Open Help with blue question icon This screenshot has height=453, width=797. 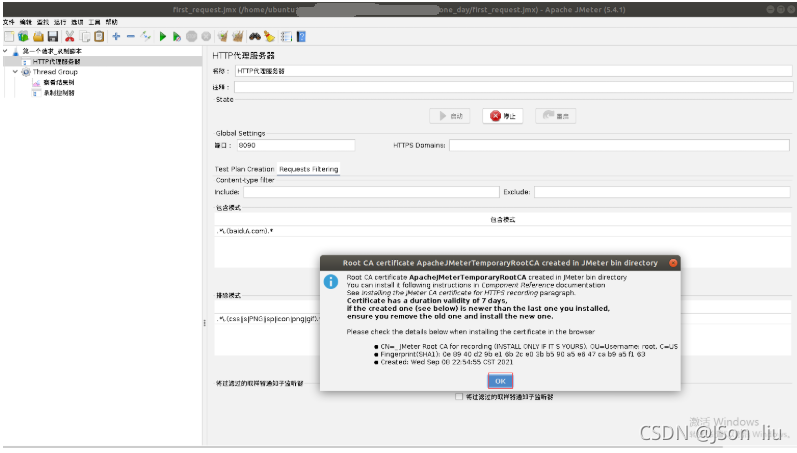[301, 37]
